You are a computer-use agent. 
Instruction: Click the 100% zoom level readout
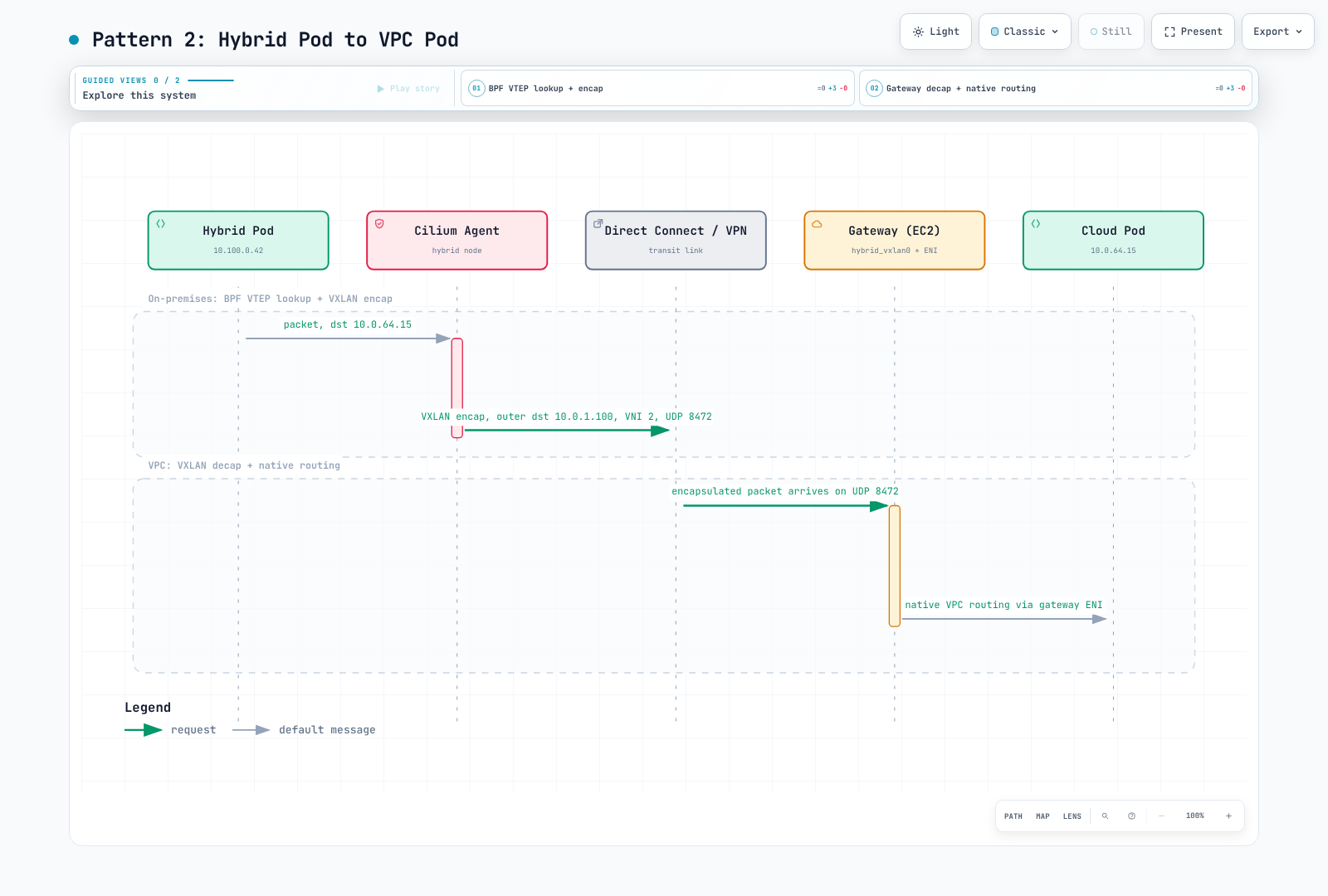1195,816
